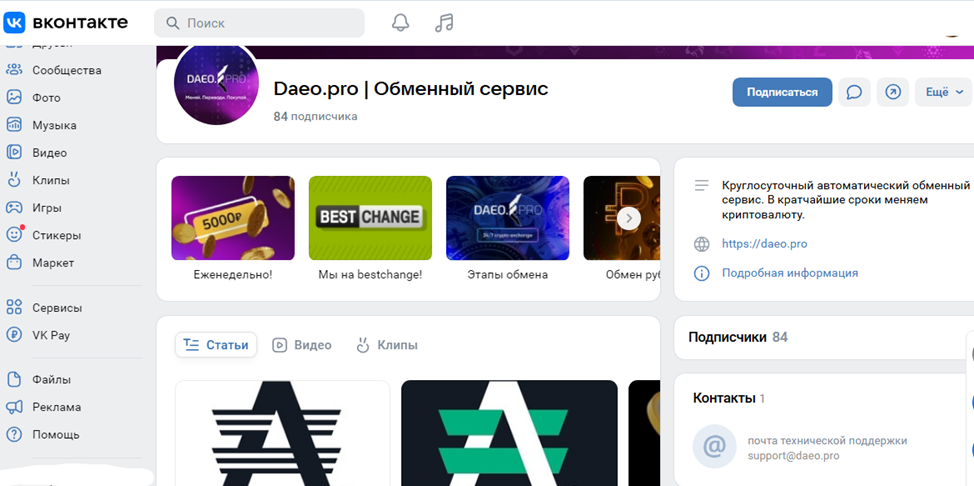The image size is (974, 486).
Task: Click the 84 подписчика text under title
Action: [316, 116]
